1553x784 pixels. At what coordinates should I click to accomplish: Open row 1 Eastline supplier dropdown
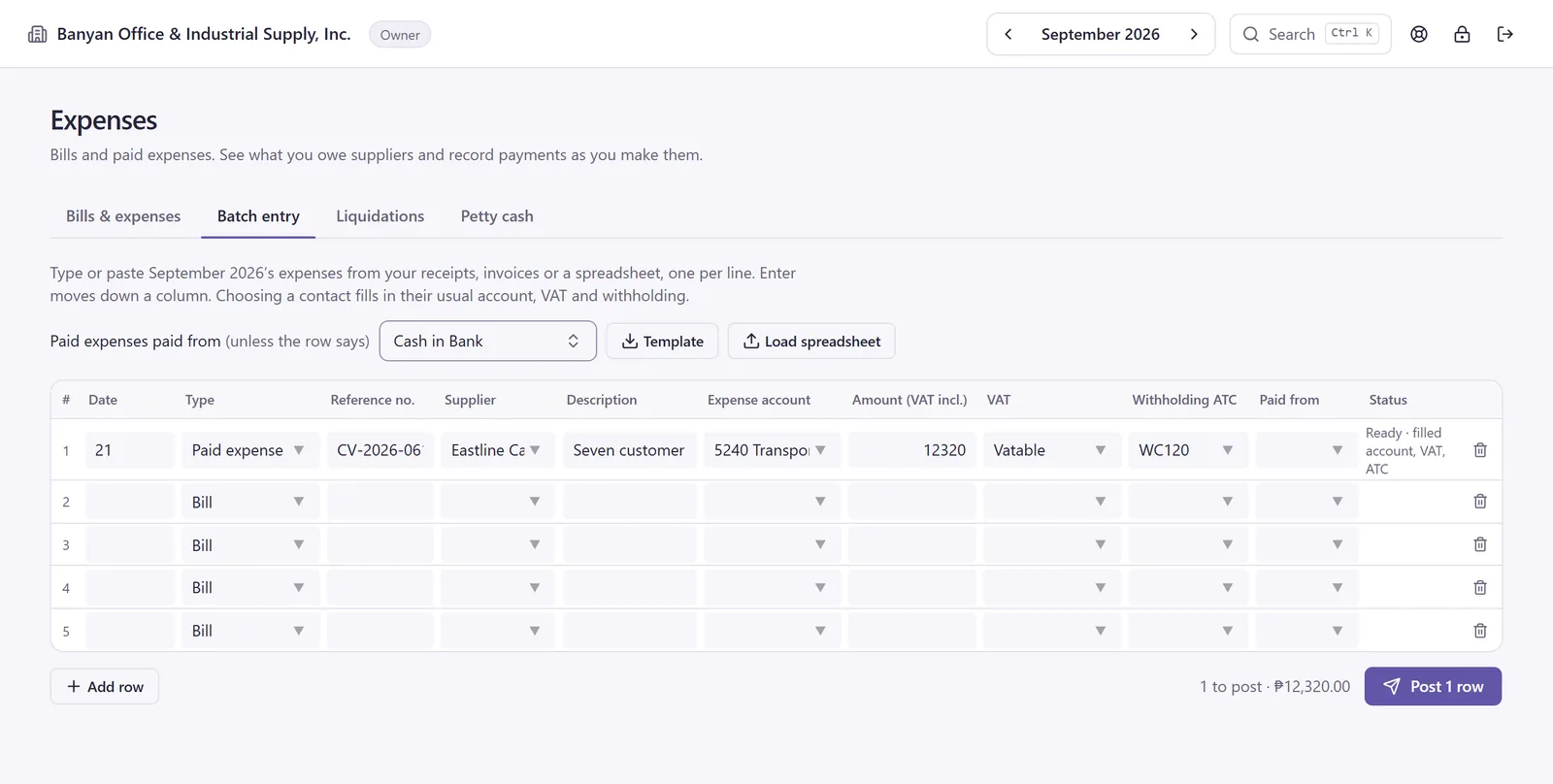coord(497,450)
